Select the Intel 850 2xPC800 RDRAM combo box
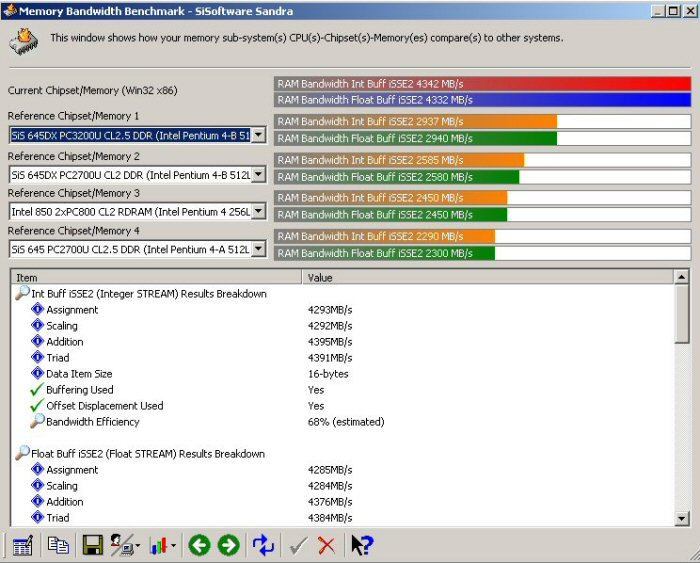700x563 pixels. (138, 211)
